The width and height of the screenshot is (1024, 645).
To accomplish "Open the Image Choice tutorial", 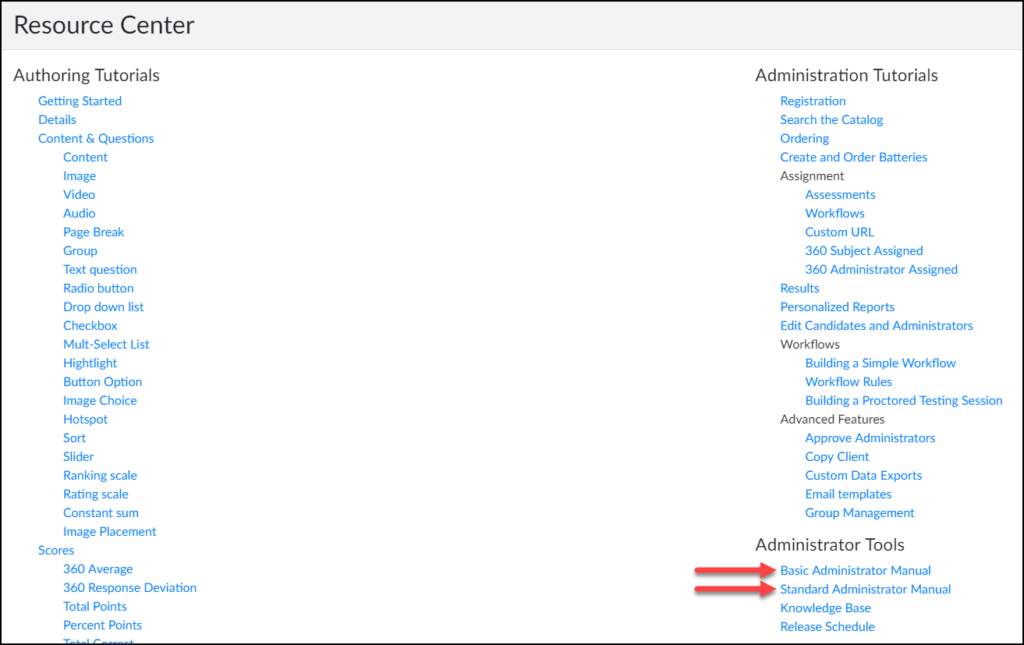I will pos(100,401).
